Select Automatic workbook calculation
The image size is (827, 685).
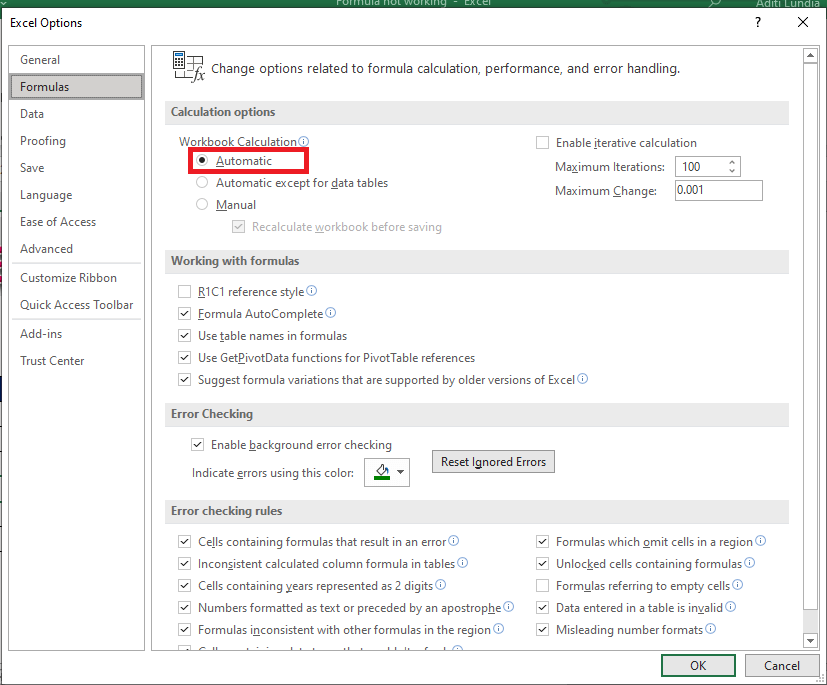pos(202,160)
